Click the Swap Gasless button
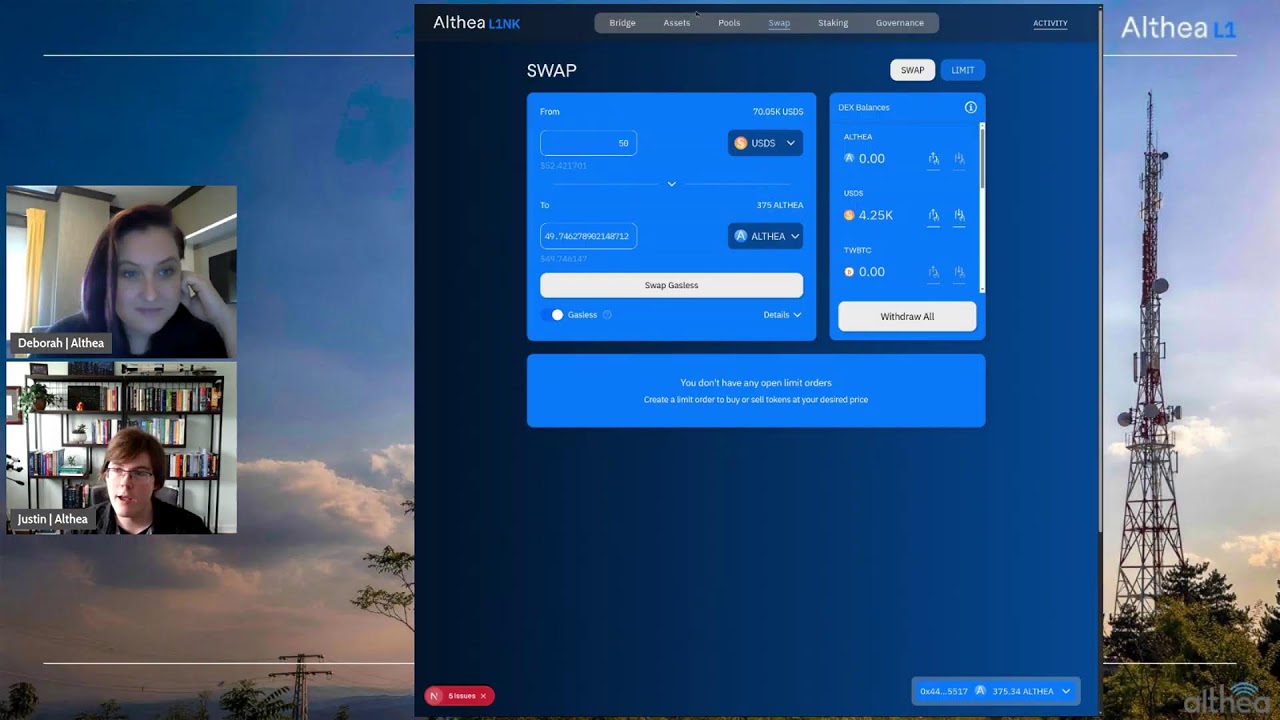1280x720 pixels. pos(671,285)
